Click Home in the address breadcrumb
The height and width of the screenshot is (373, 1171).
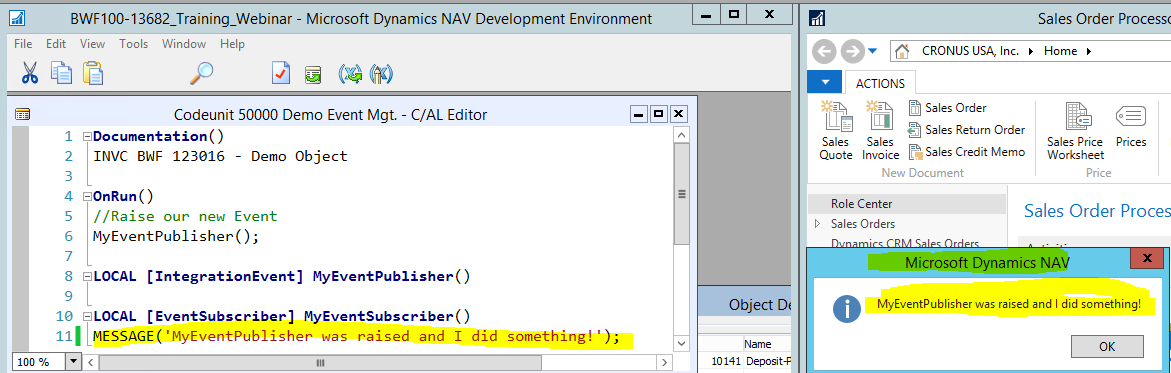(x=1060, y=52)
